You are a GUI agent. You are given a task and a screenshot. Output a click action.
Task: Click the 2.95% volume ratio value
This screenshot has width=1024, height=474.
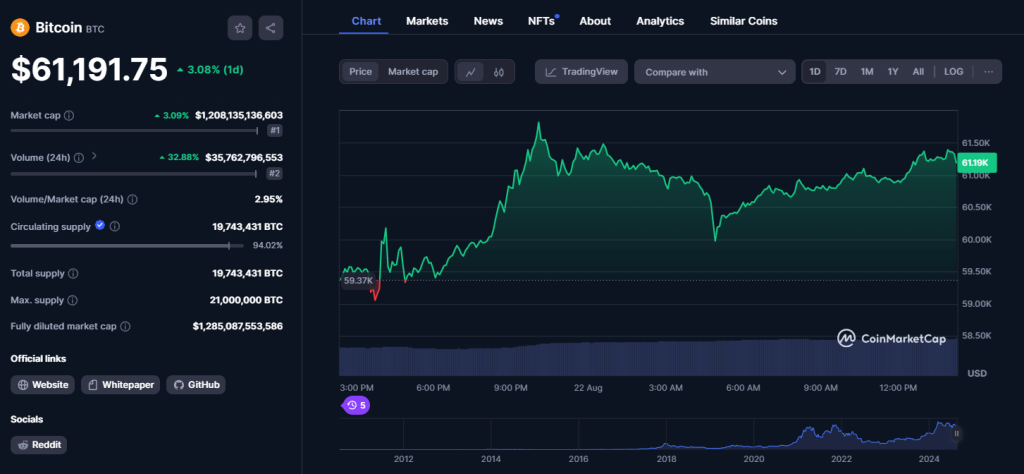(x=268, y=199)
